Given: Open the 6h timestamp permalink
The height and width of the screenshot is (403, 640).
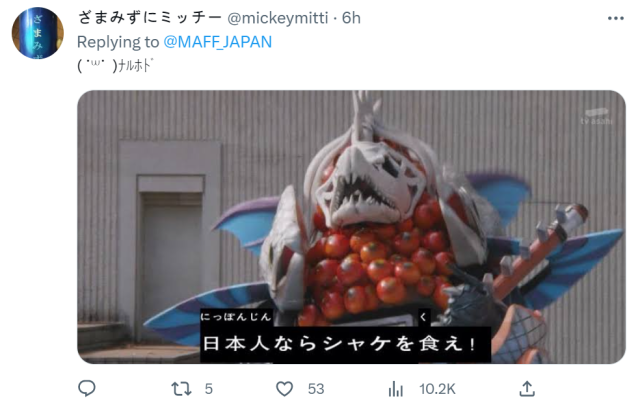Looking at the screenshot, I should (351, 18).
